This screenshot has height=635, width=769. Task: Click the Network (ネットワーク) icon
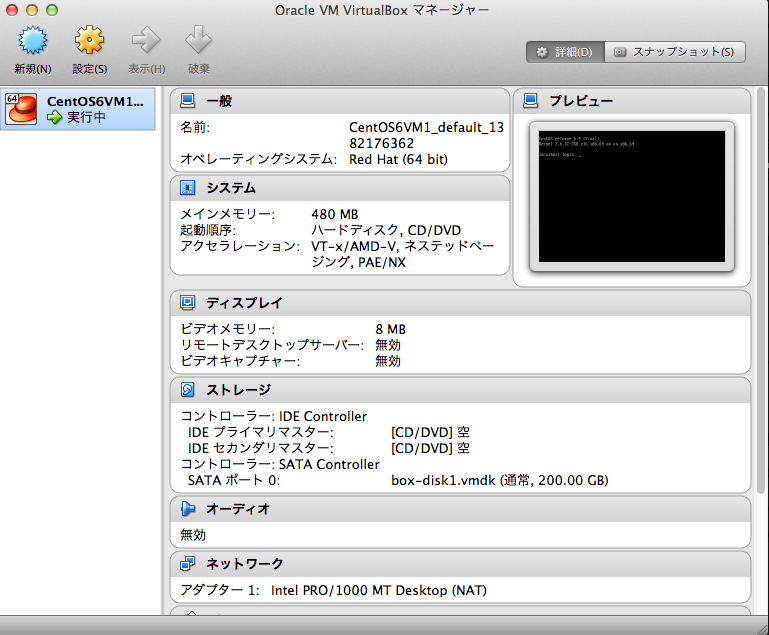187,563
